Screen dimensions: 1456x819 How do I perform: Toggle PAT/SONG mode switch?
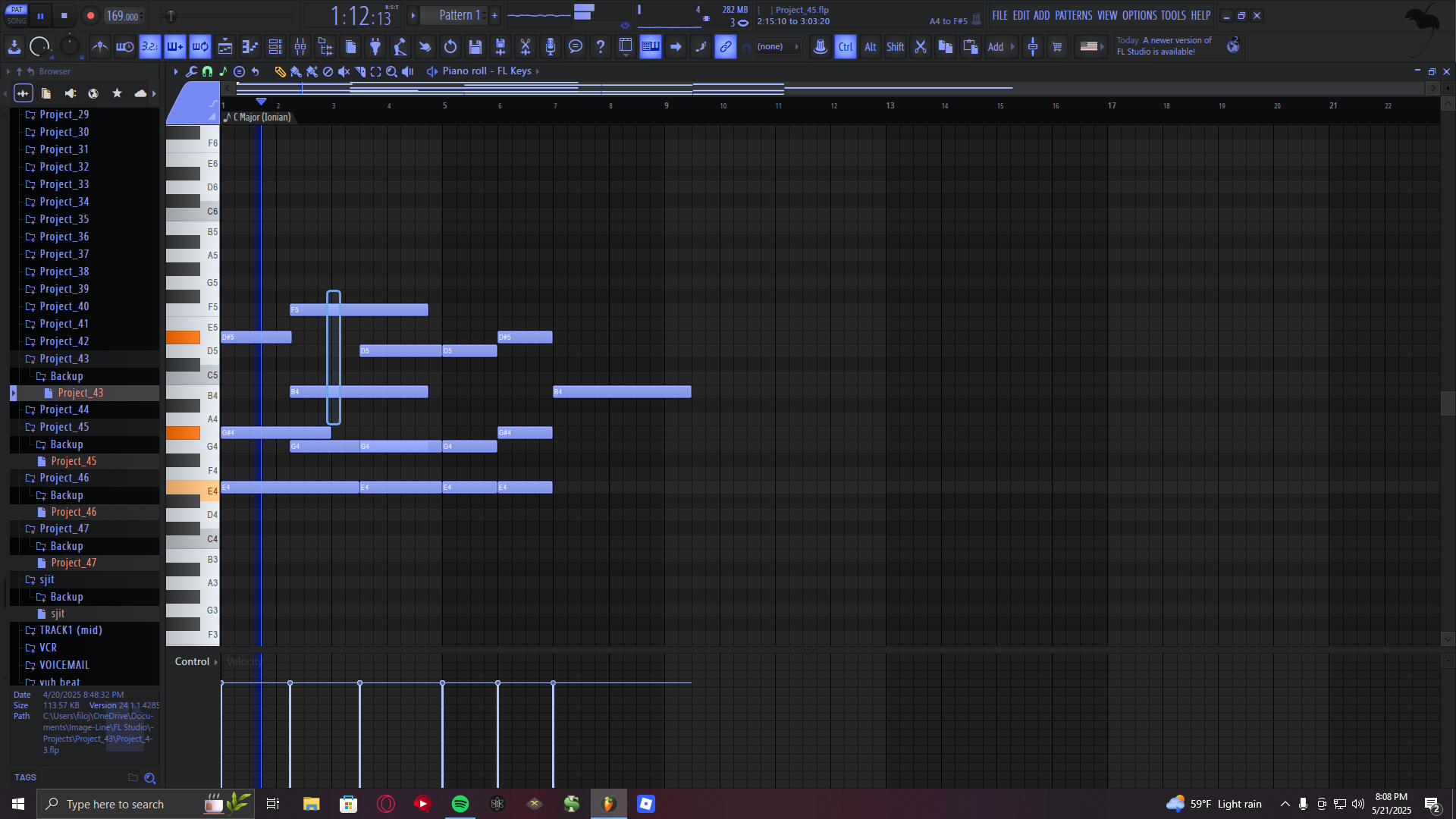(x=17, y=15)
